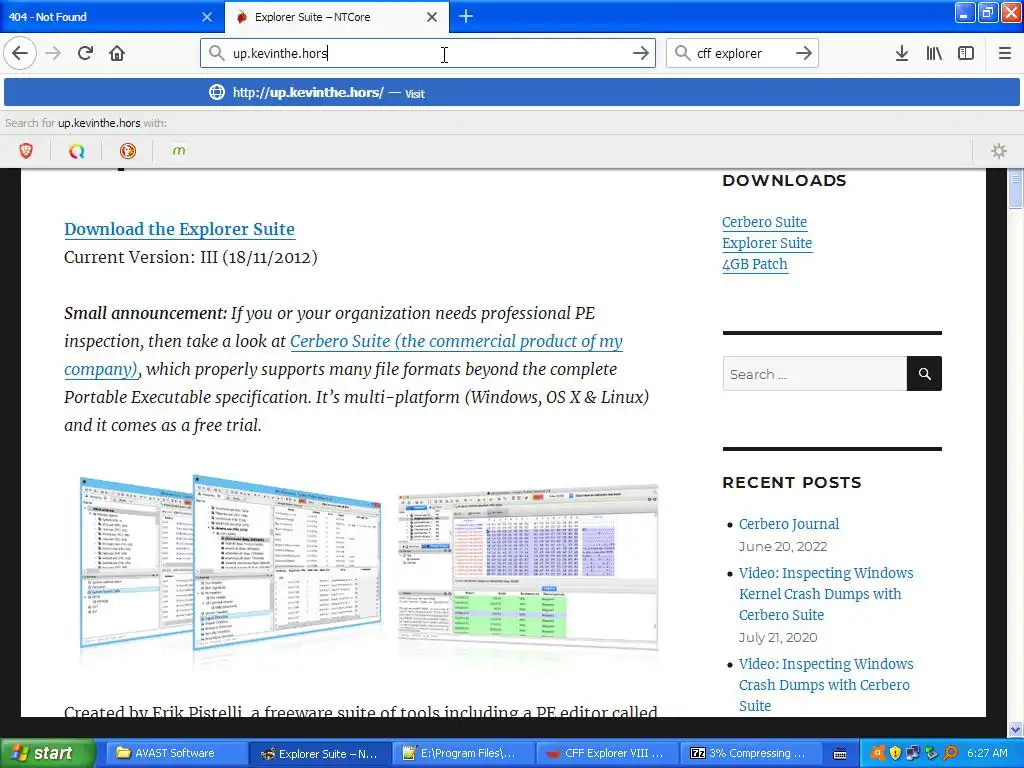Open the Library bookmarks icon
This screenshot has width=1024, height=768.
[x=934, y=53]
